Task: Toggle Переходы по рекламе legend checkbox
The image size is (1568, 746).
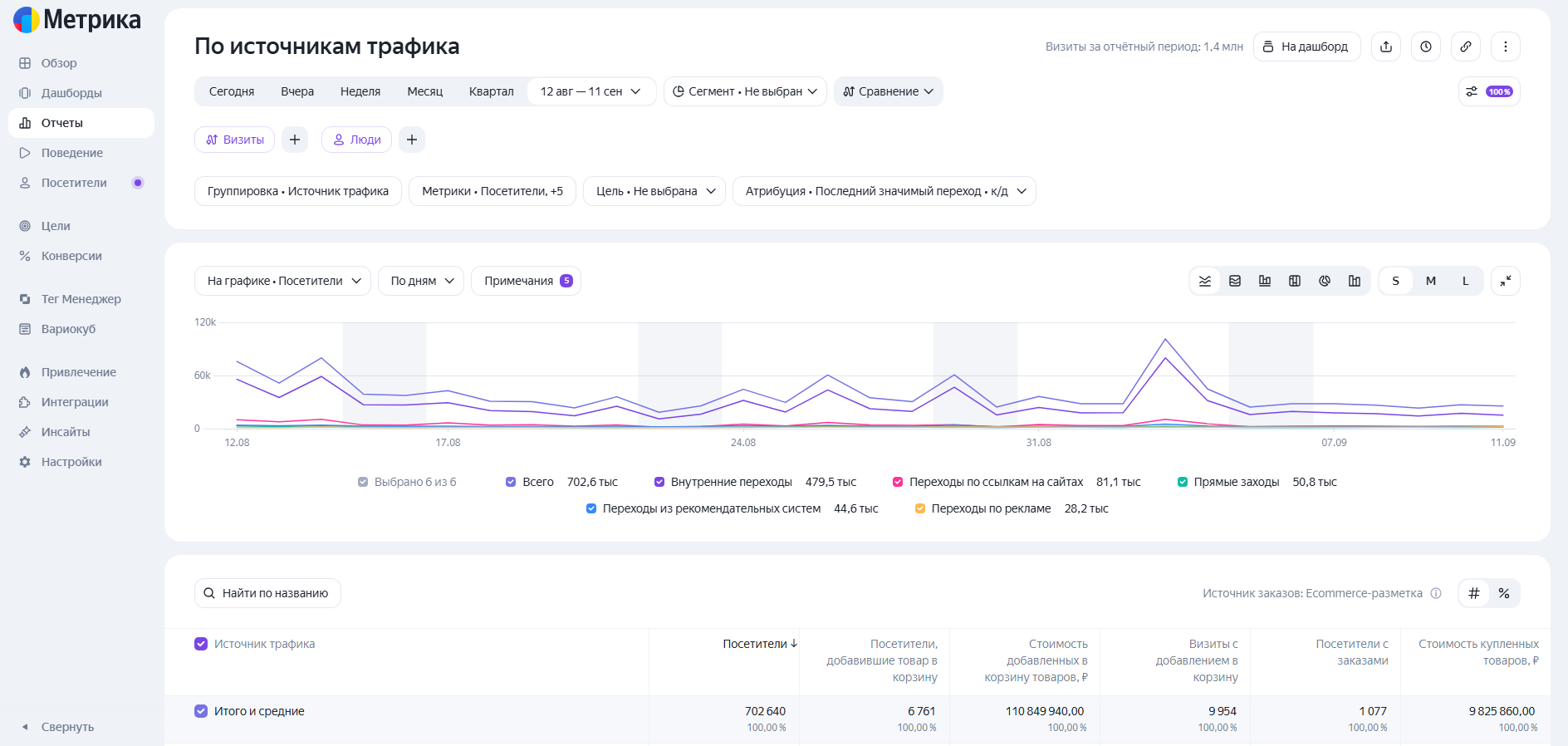Action: (920, 508)
